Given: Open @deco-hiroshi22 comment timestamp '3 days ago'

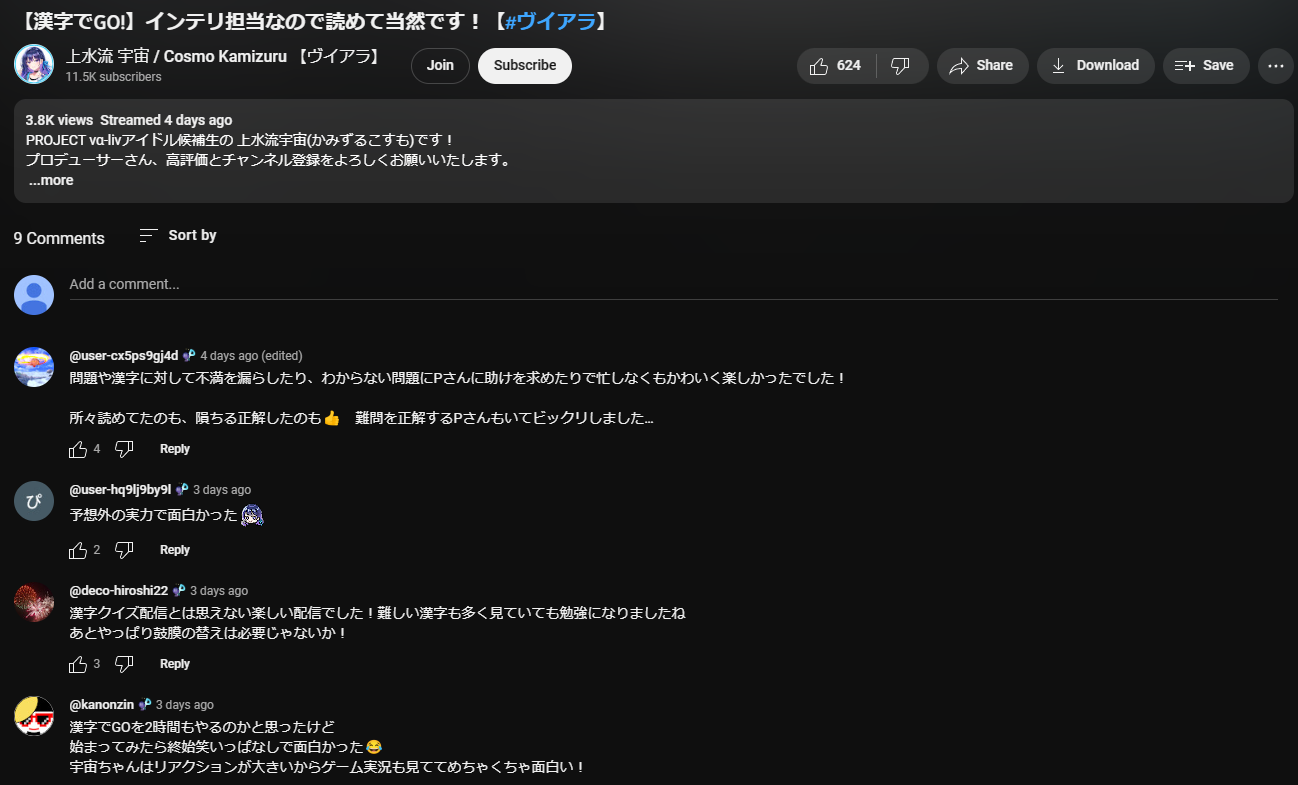Looking at the screenshot, I should pos(219,591).
